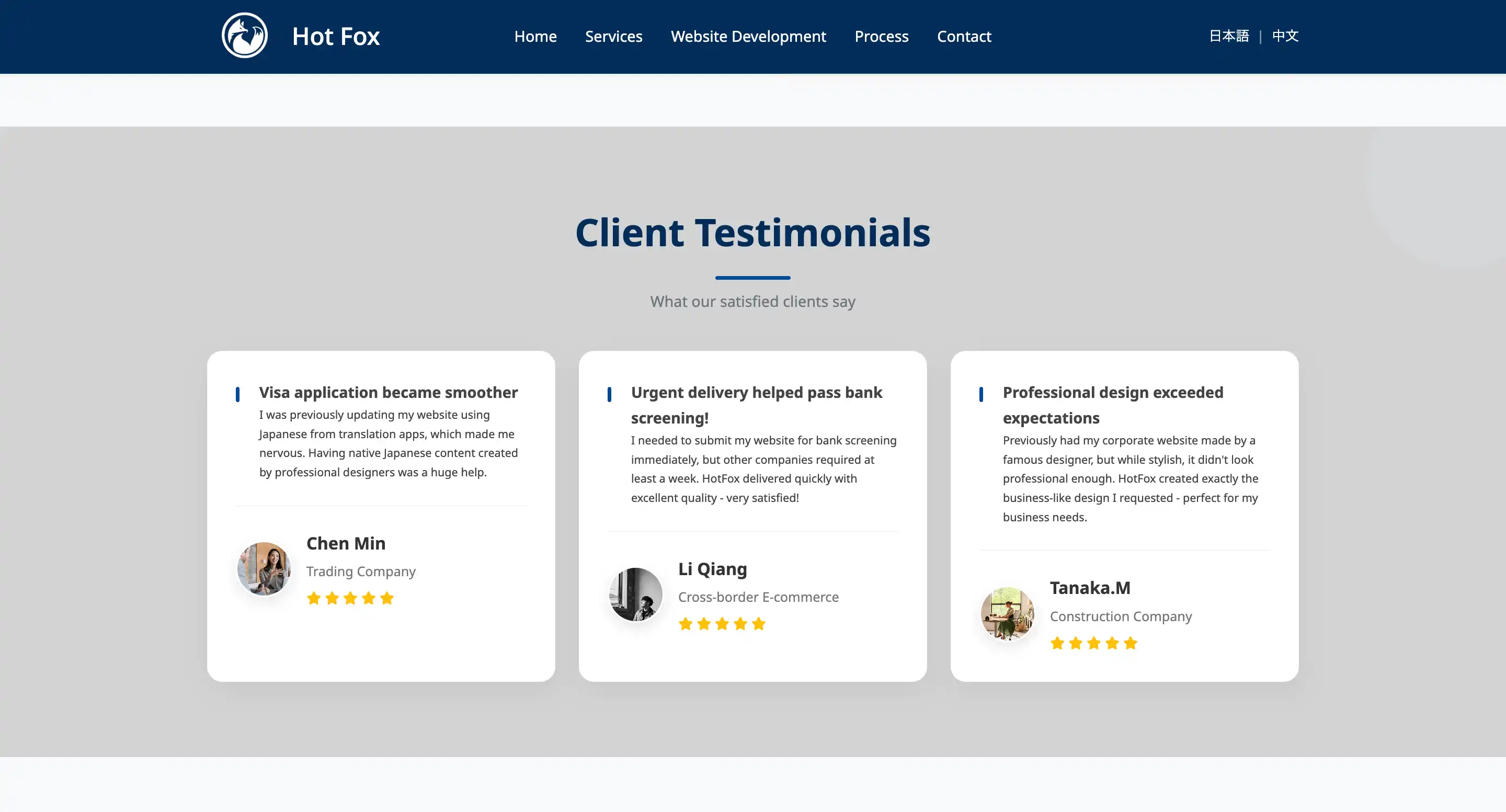Image resolution: width=1506 pixels, height=812 pixels.
Task: Go to the Home menu item
Action: click(x=535, y=36)
